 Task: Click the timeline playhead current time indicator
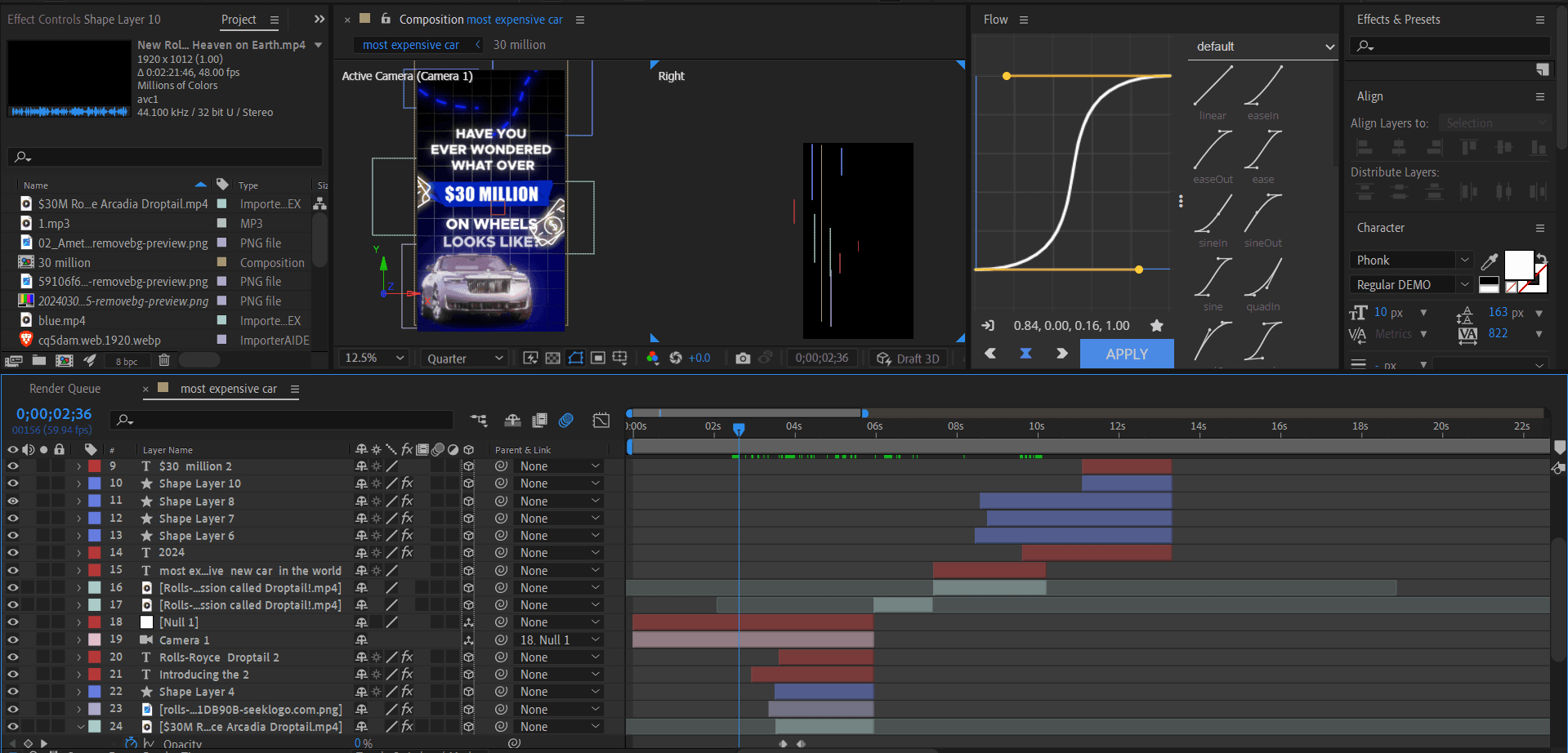click(739, 429)
